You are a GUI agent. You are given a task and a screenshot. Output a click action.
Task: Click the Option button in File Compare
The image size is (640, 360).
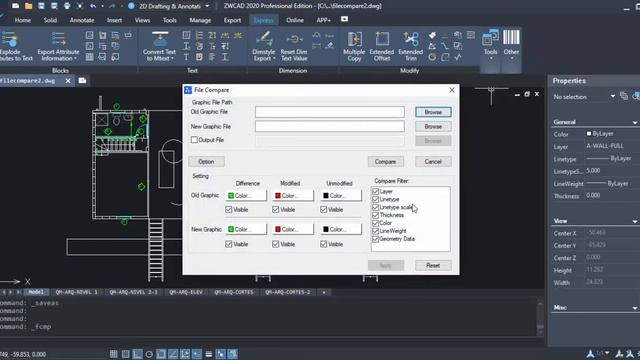point(206,162)
